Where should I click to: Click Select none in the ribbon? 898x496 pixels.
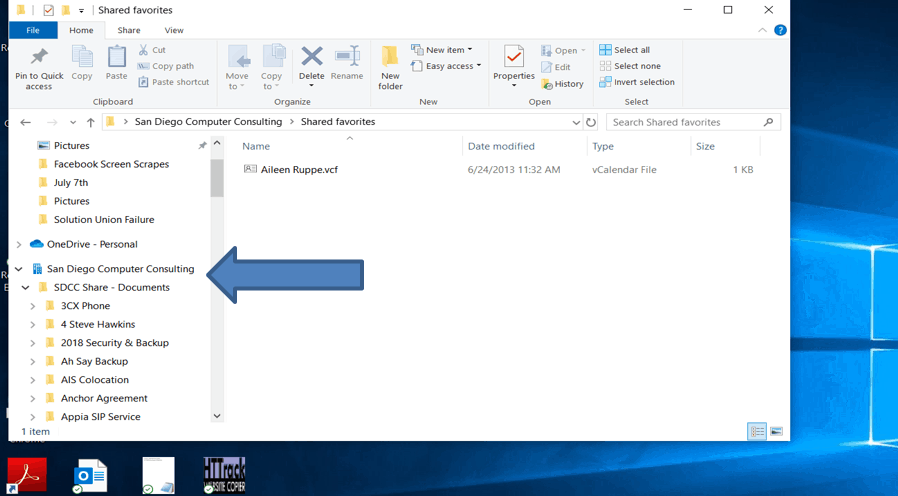point(630,66)
